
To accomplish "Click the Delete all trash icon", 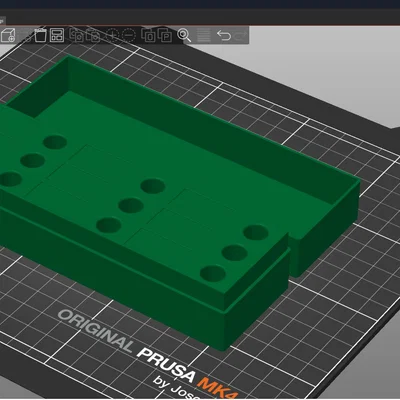I will (x=40, y=35).
